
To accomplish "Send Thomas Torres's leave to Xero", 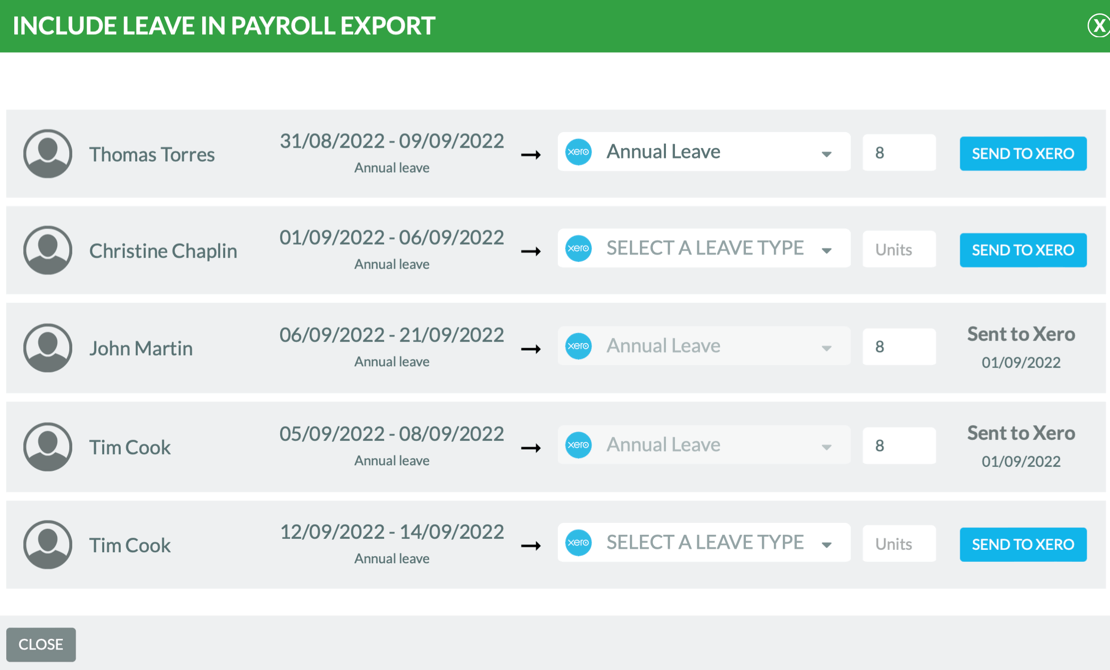I will click(x=1023, y=153).
